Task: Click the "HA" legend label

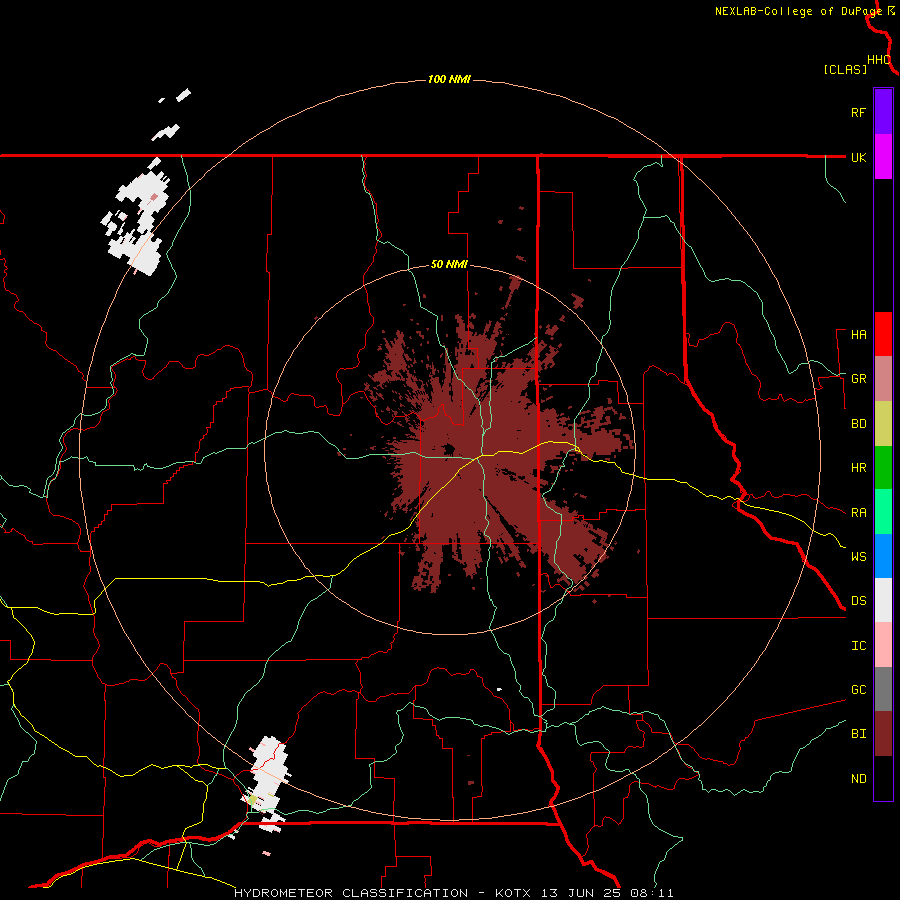Action: tap(858, 335)
